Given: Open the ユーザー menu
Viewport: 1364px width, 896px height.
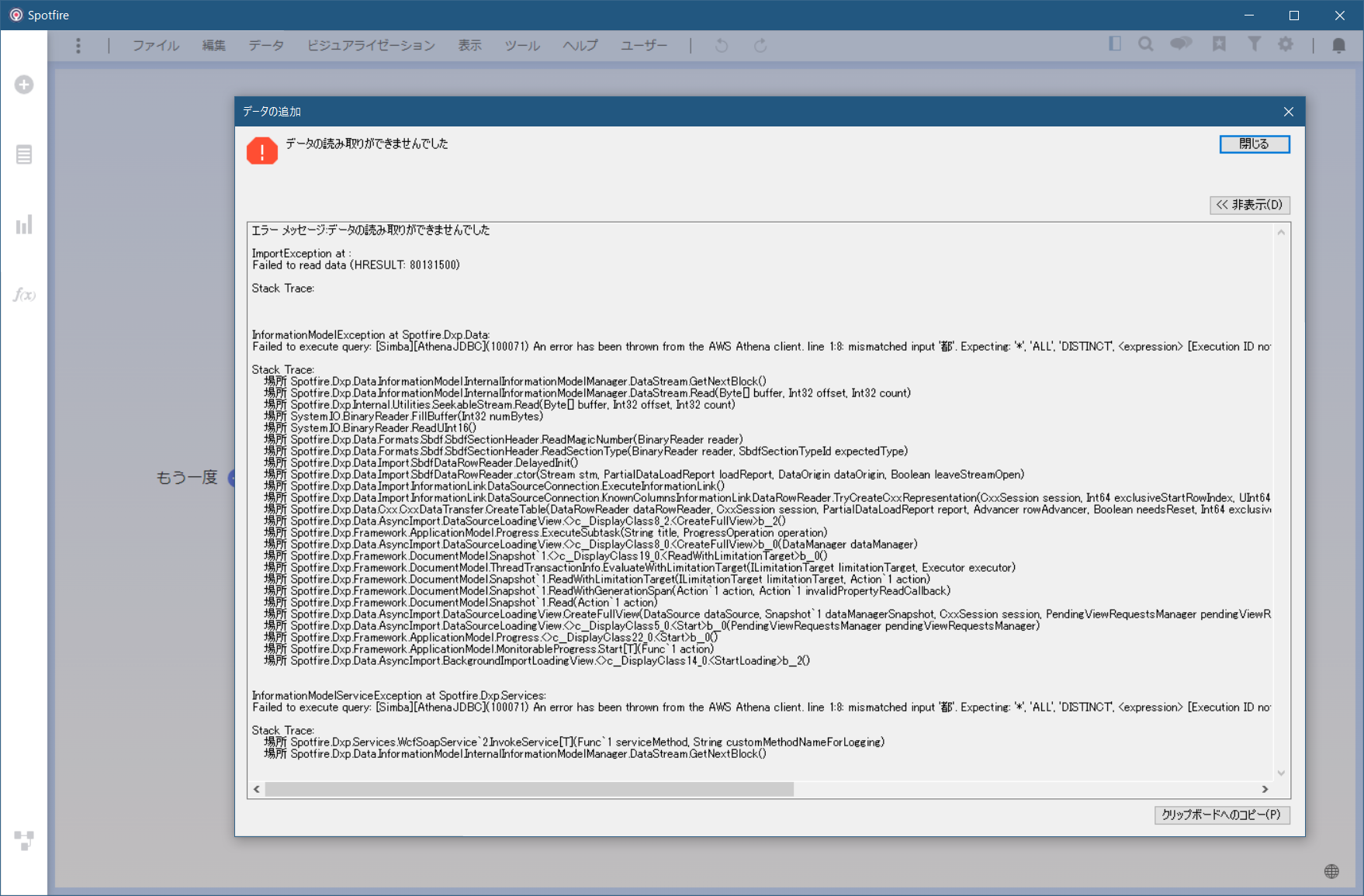Looking at the screenshot, I should click(x=644, y=46).
